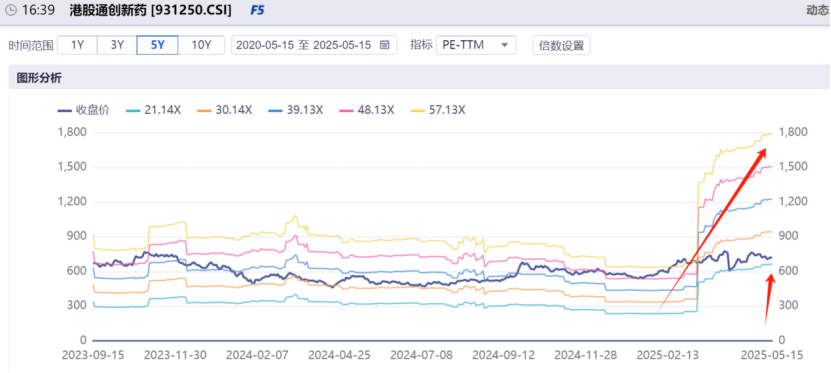The height and width of the screenshot is (373, 831).
Task: Open the calendar icon in date range
Action: click(385, 45)
